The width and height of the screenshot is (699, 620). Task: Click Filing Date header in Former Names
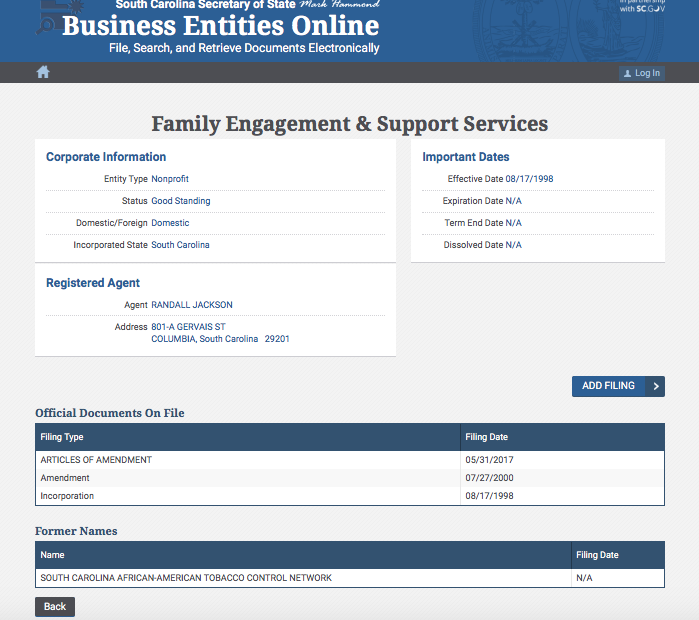(x=597, y=555)
